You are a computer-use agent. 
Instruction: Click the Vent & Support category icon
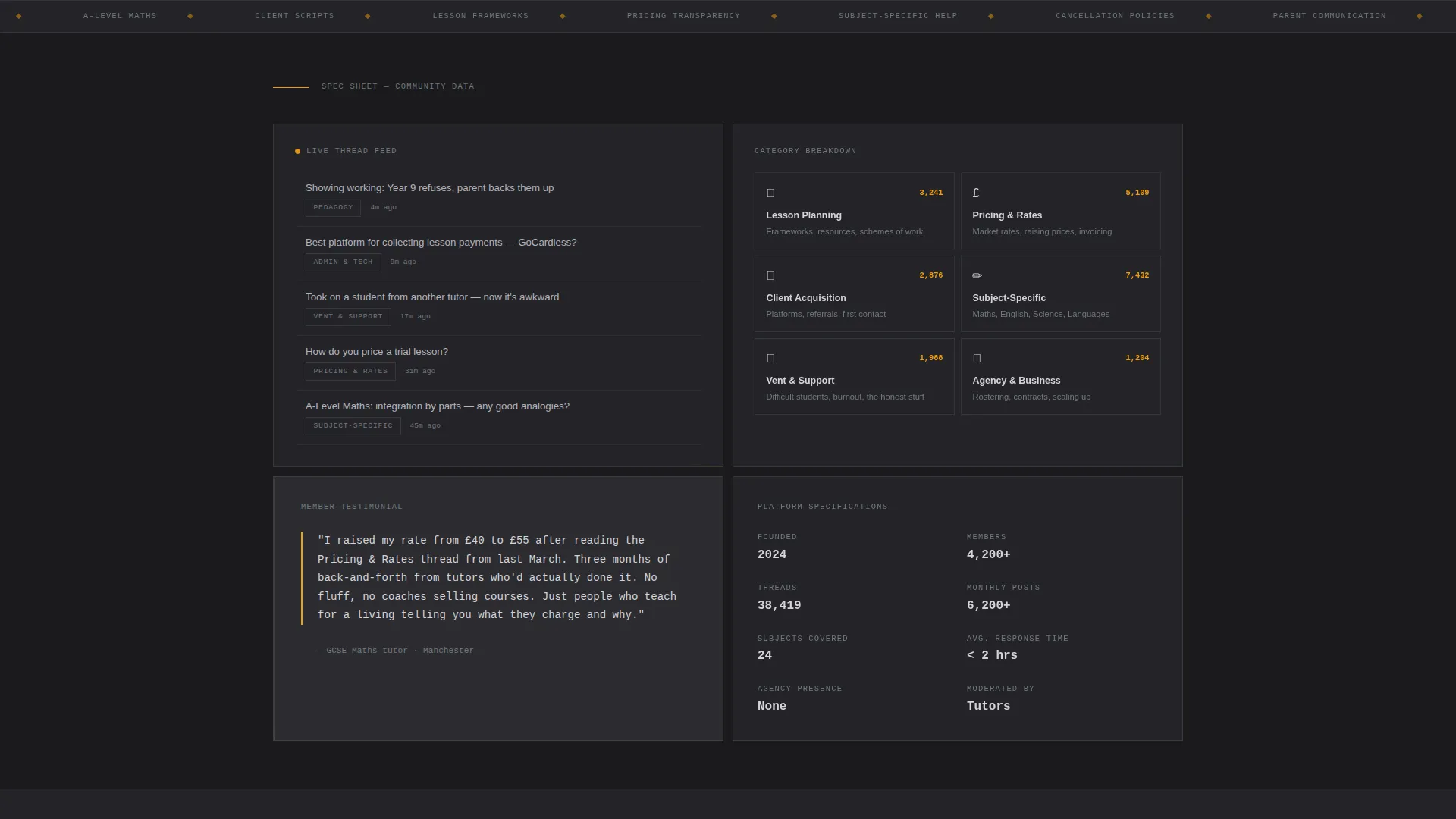[770, 359]
